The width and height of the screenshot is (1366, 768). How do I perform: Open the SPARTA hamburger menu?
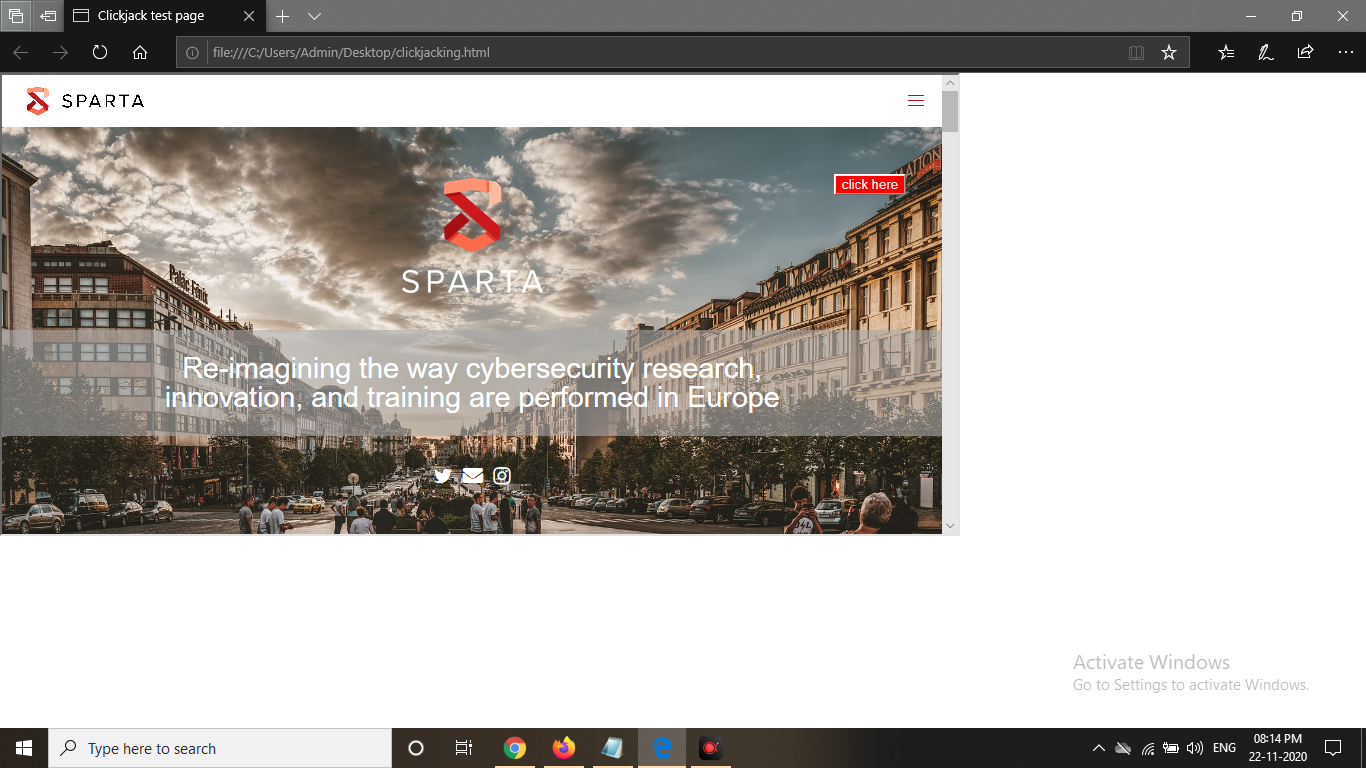tap(915, 101)
